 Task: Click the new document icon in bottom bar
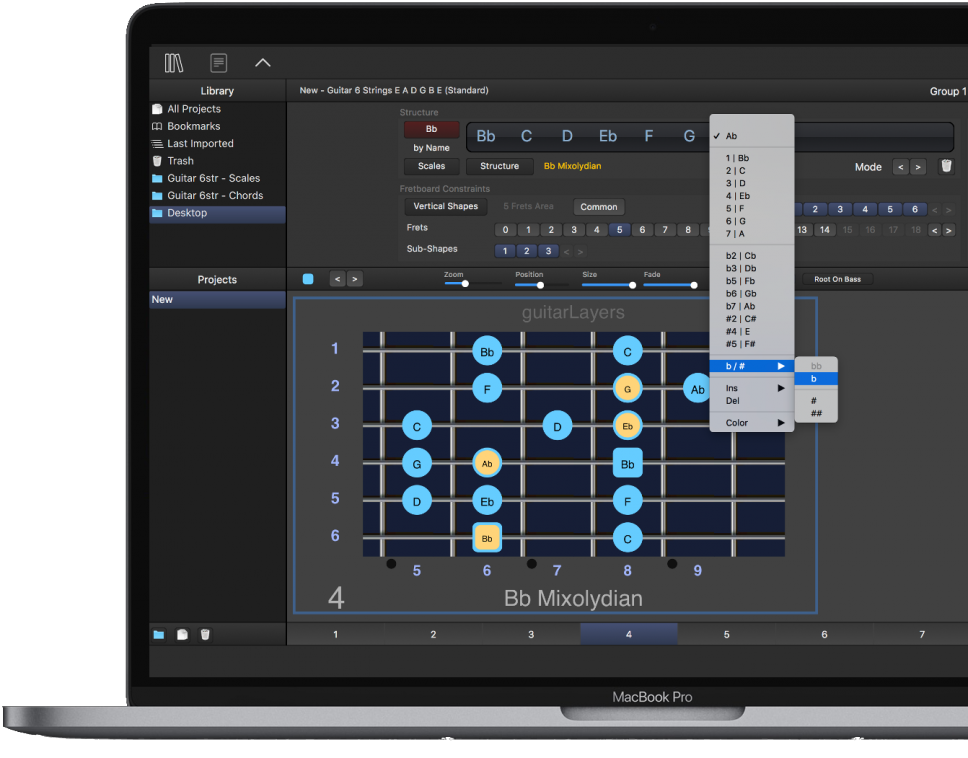(182, 634)
